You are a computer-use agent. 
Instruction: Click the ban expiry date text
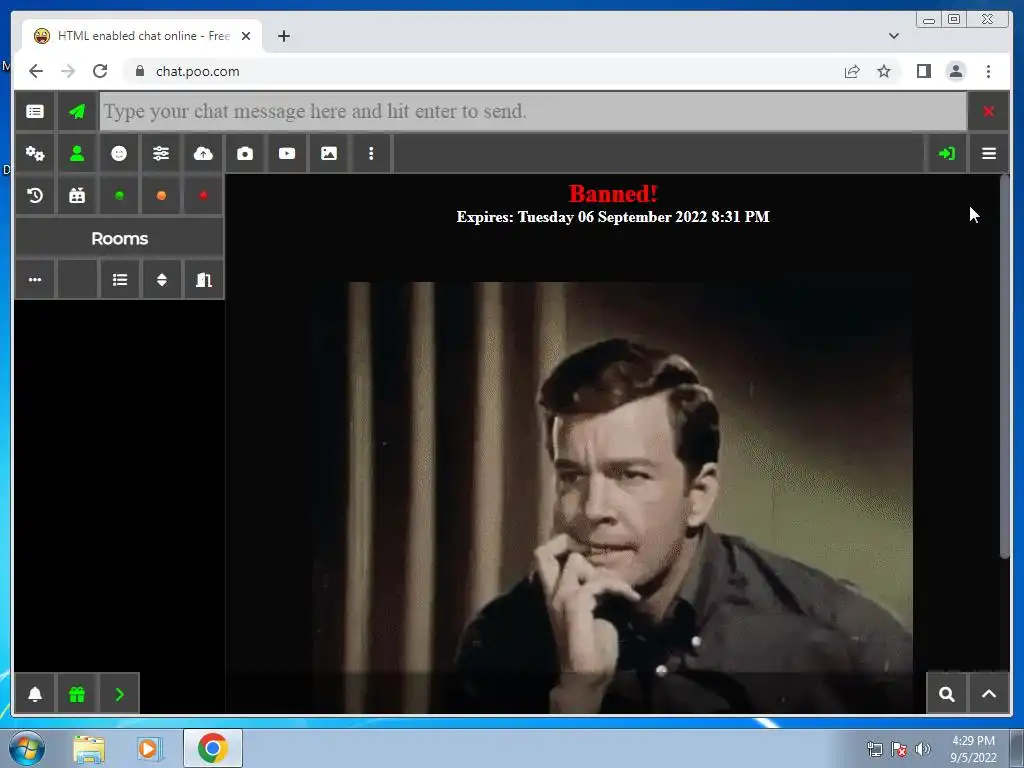pos(613,217)
